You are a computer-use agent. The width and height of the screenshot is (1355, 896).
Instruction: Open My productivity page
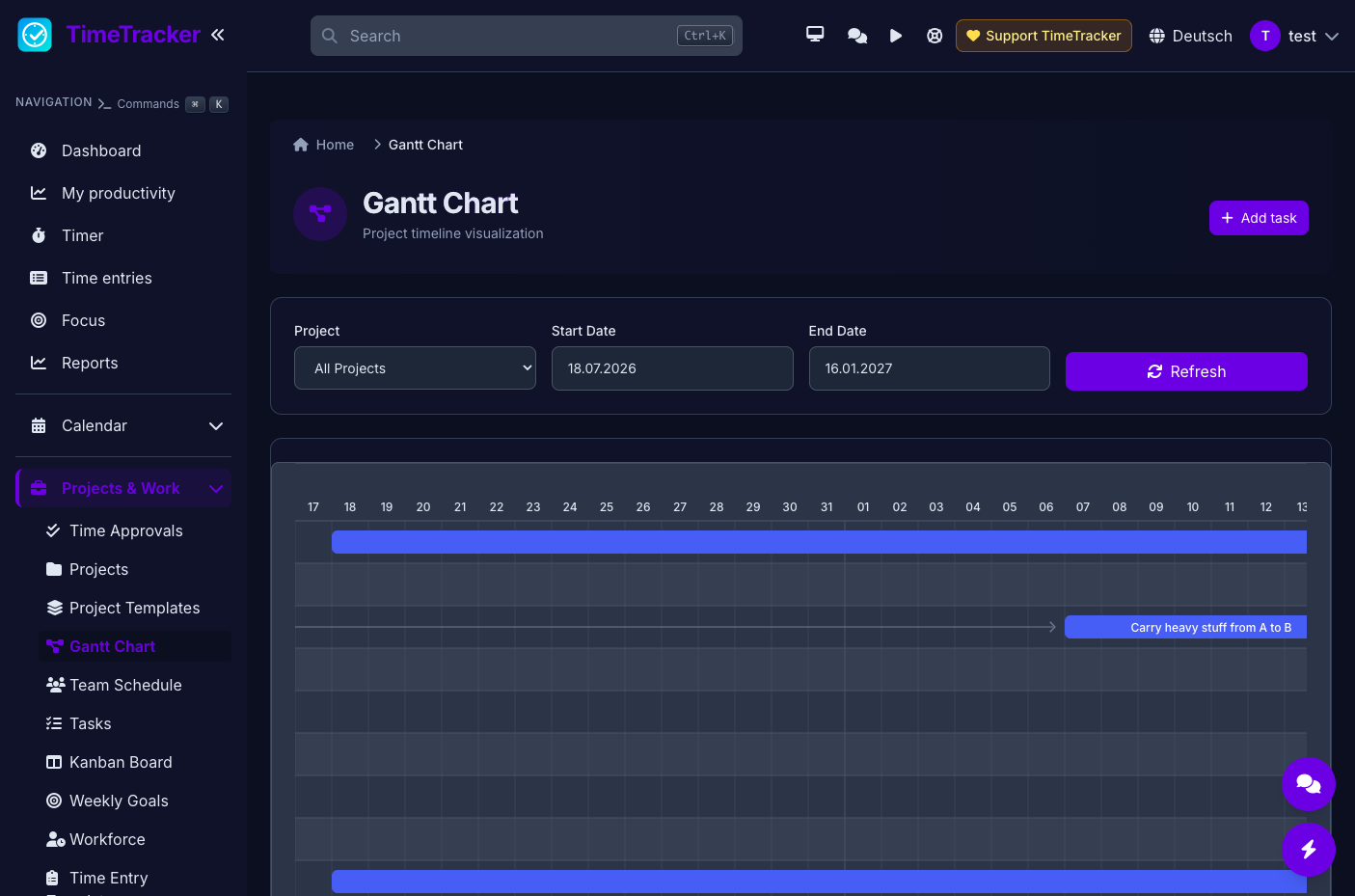(123, 193)
